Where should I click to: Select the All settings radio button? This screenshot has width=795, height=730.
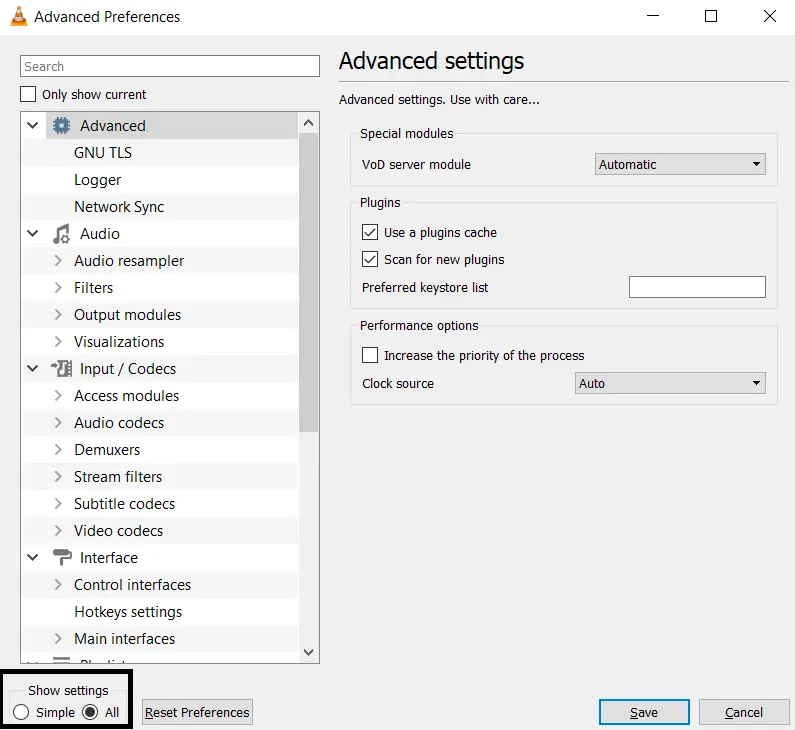click(90, 712)
